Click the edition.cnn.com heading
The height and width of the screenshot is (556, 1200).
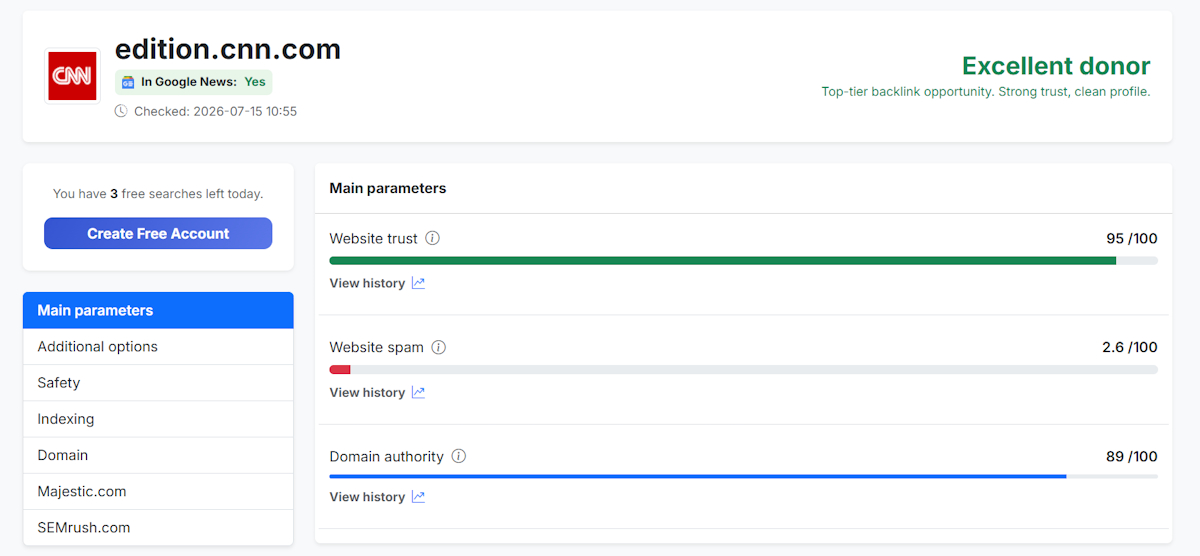click(x=228, y=48)
